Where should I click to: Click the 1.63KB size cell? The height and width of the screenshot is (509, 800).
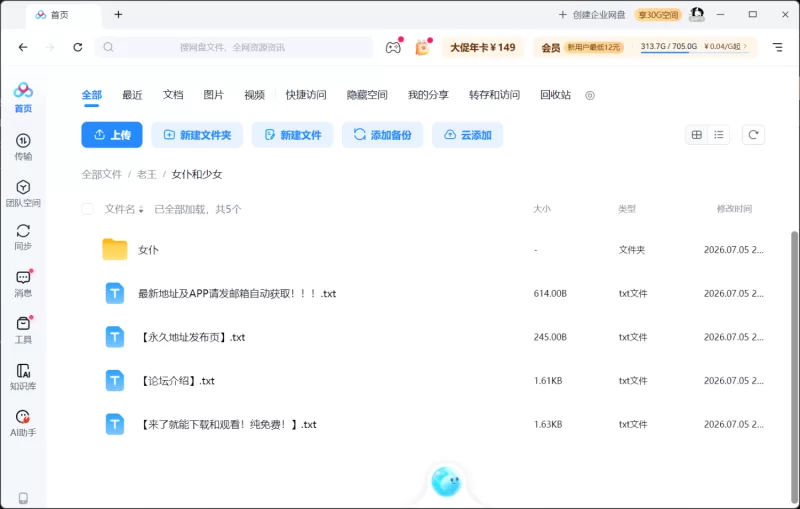click(548, 424)
